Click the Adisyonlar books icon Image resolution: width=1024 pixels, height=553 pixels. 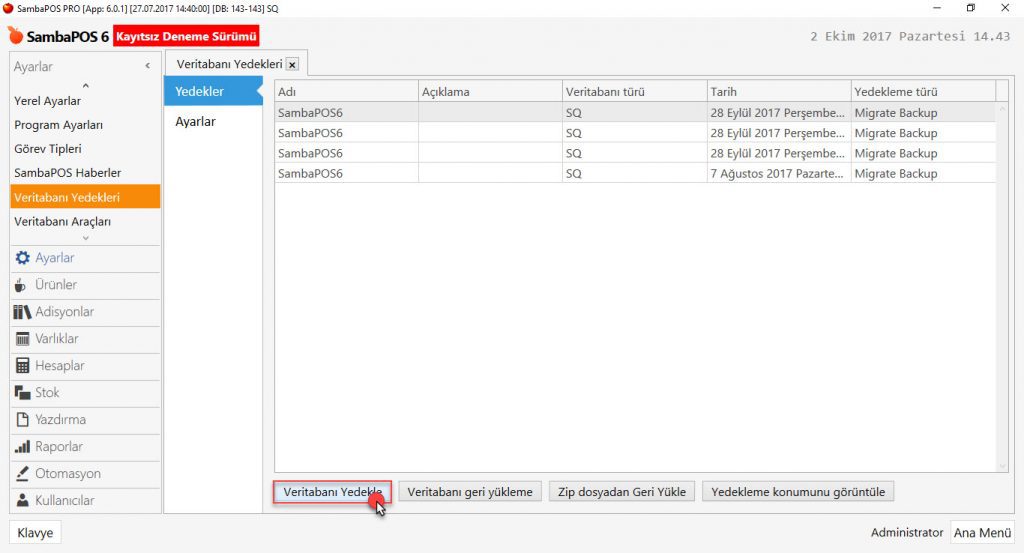point(22,312)
